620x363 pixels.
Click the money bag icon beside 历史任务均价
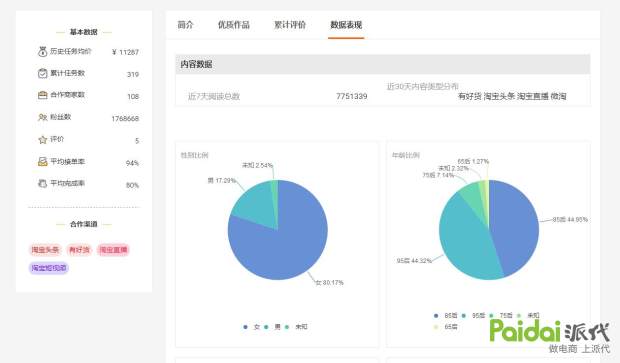tap(42, 51)
